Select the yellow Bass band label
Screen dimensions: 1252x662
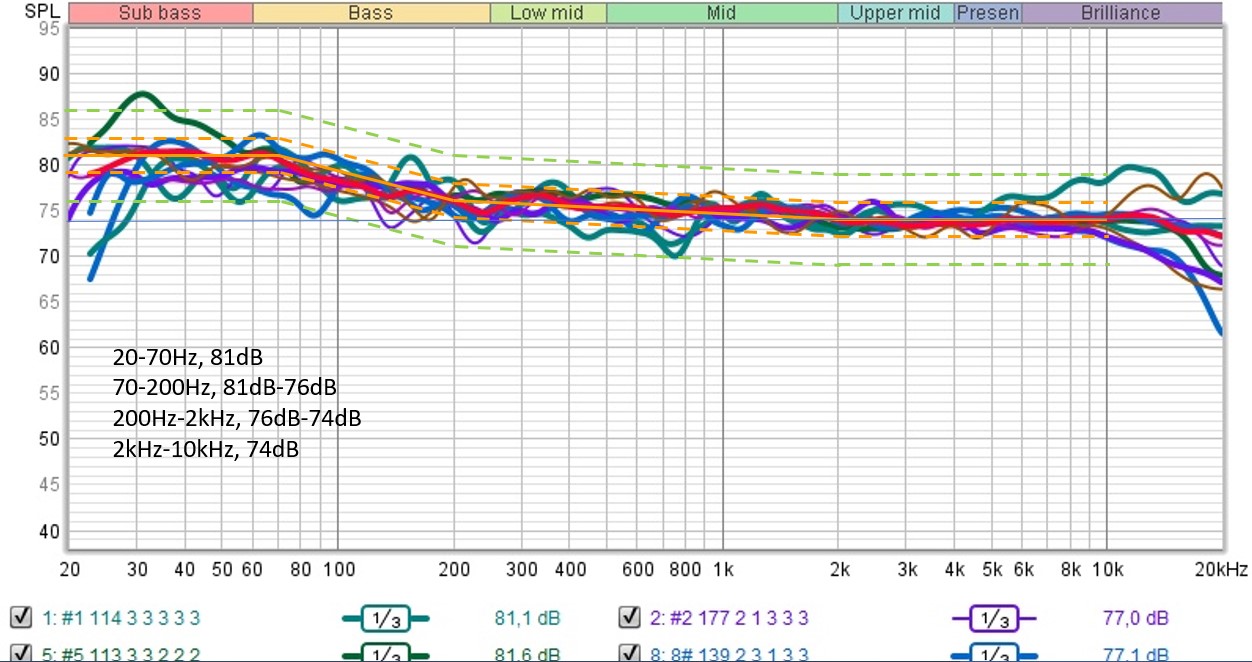click(x=371, y=13)
